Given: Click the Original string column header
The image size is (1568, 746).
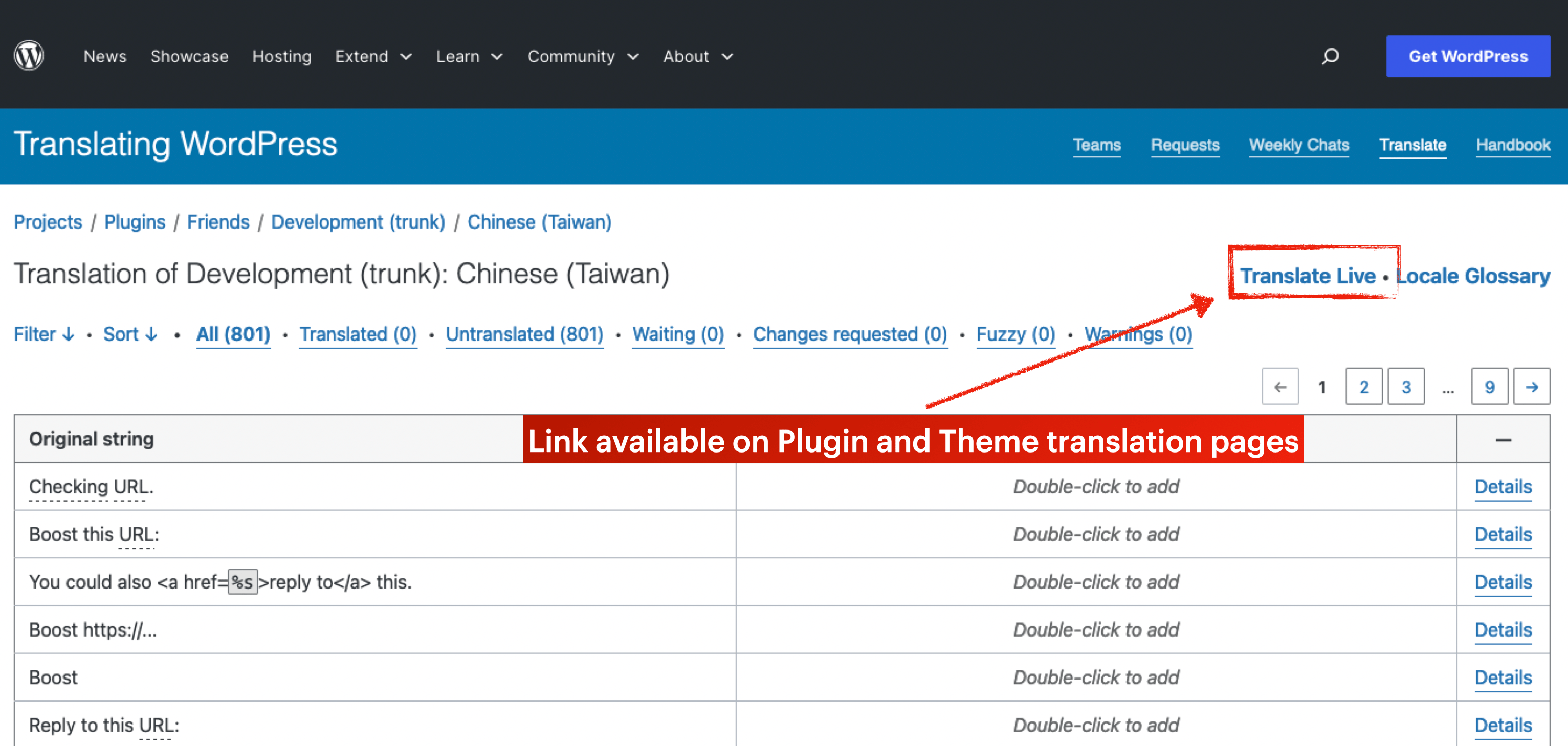Looking at the screenshot, I should pos(91,439).
